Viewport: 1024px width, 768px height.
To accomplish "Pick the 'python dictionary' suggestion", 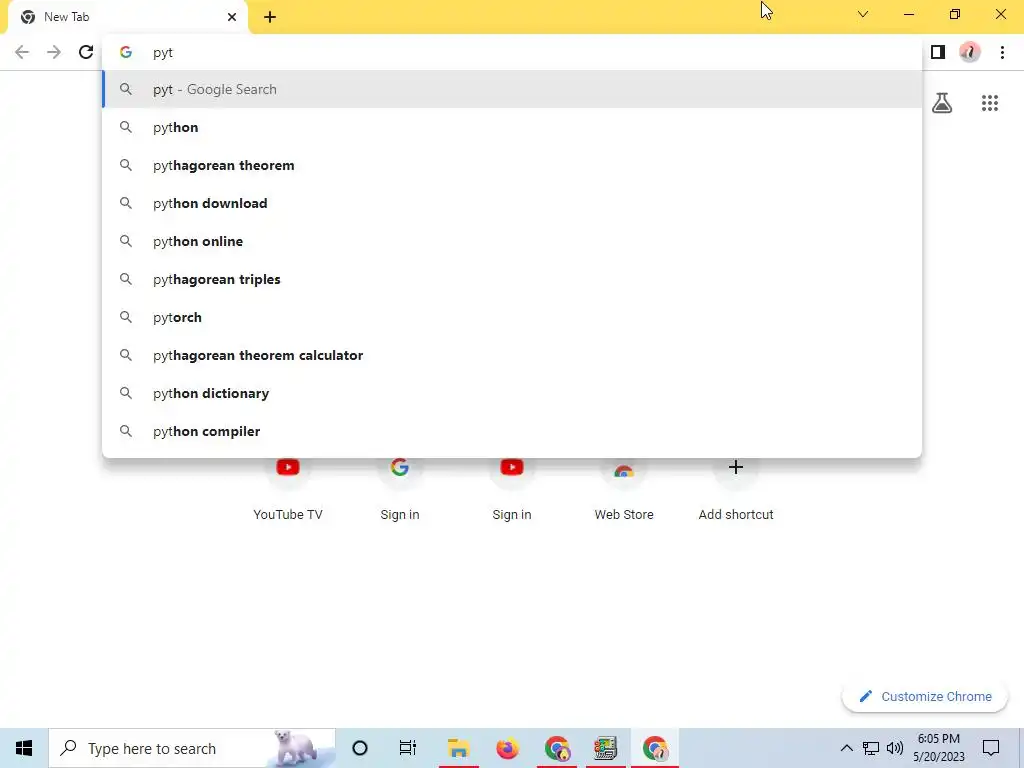I will [x=512, y=393].
